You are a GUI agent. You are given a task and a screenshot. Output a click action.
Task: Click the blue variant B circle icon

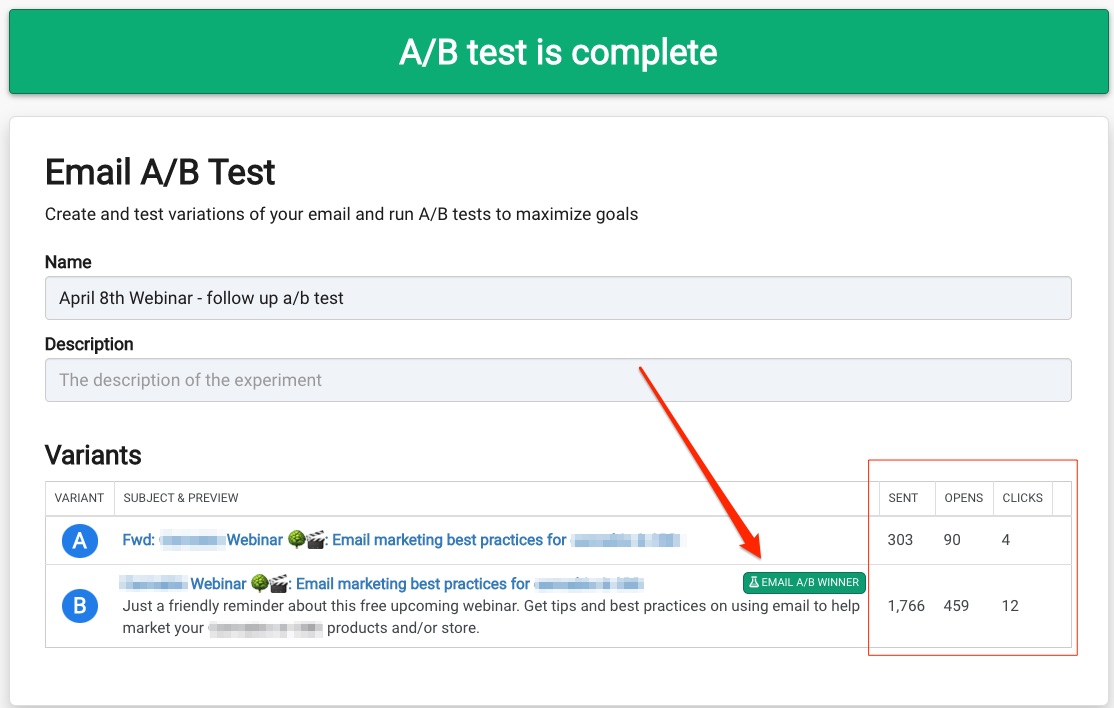80,606
